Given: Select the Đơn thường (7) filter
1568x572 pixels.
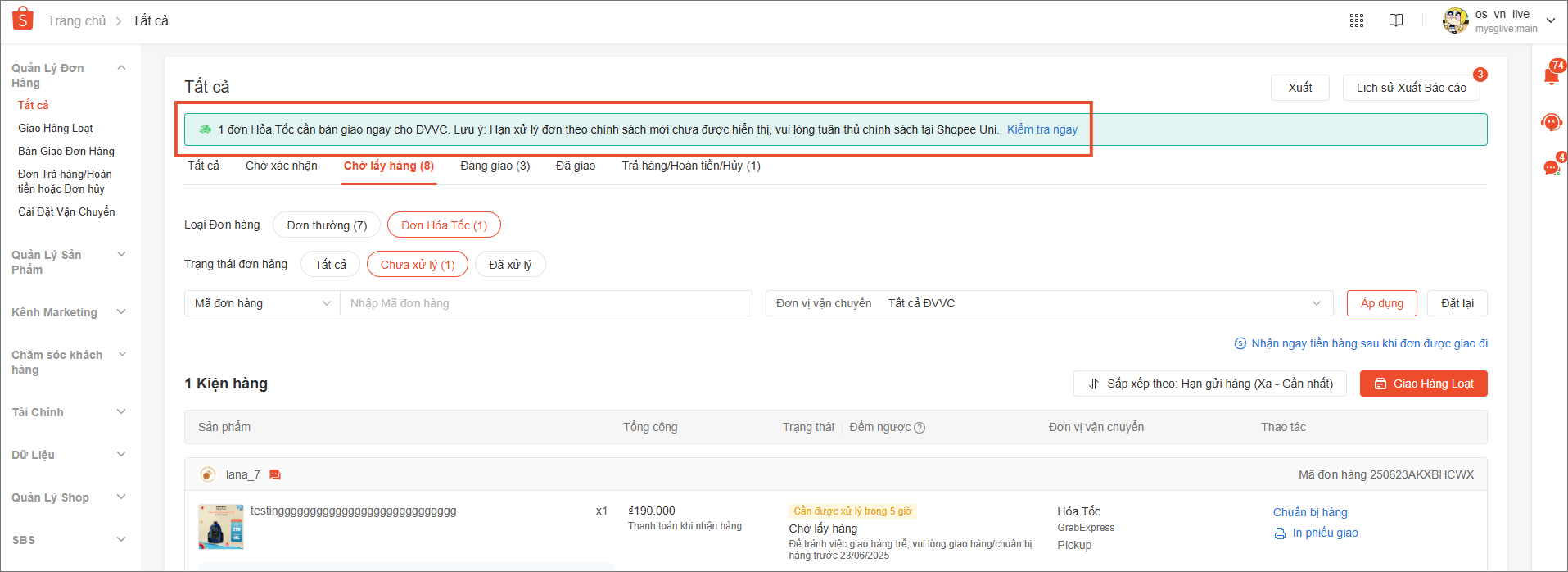Looking at the screenshot, I should [x=327, y=225].
